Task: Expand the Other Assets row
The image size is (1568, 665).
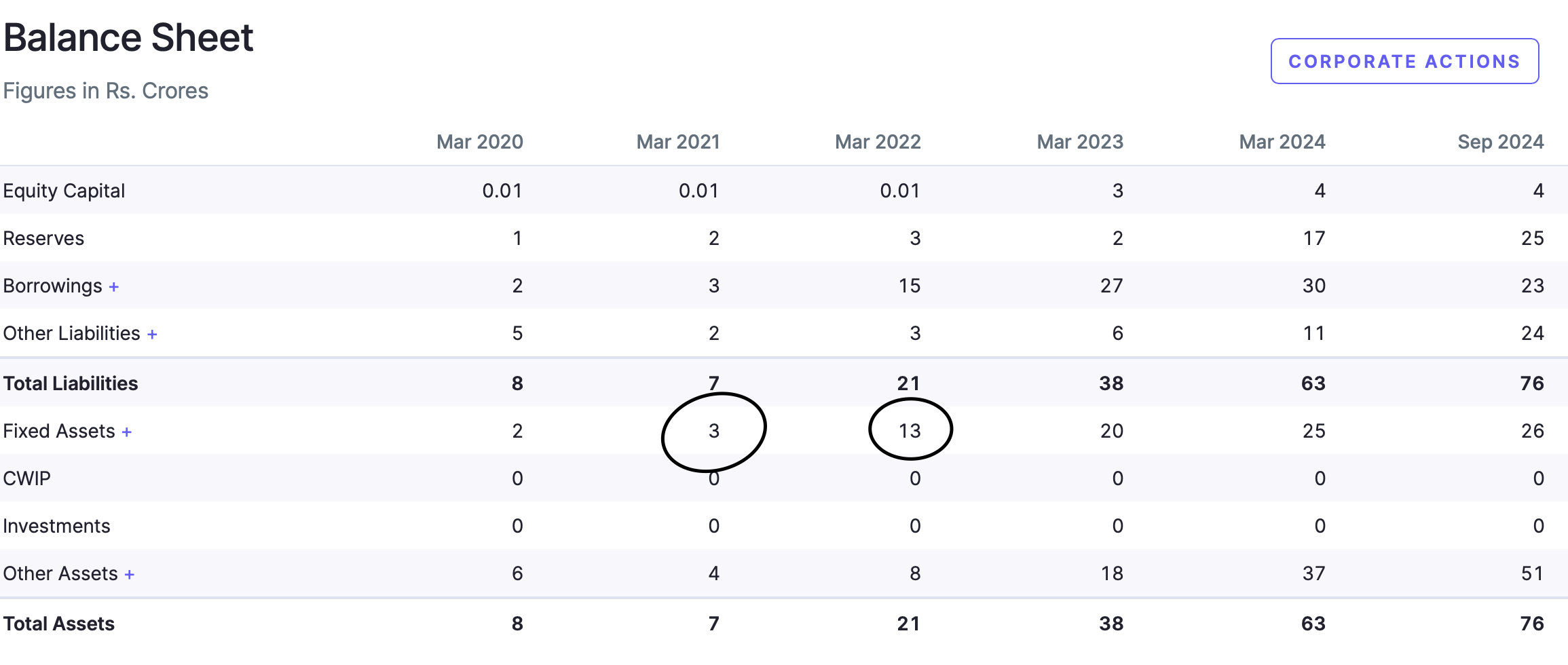Action: click(130, 575)
